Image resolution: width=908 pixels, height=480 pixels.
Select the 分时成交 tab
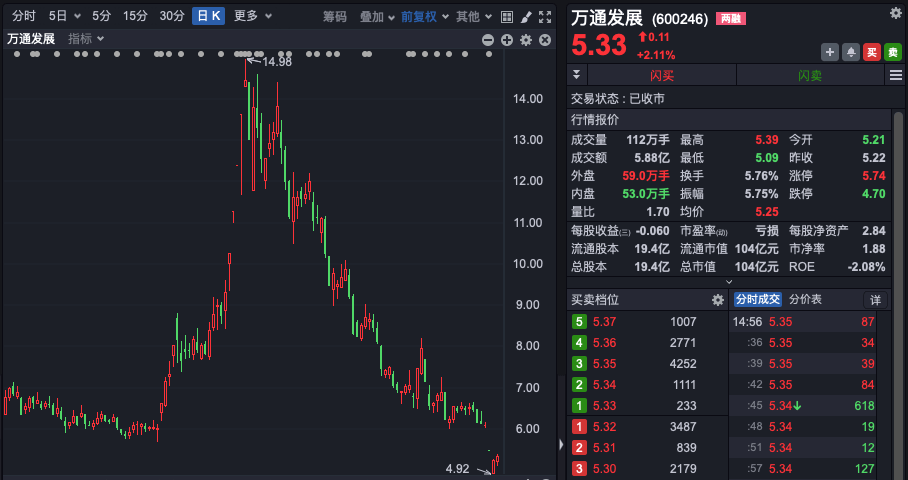click(757, 299)
